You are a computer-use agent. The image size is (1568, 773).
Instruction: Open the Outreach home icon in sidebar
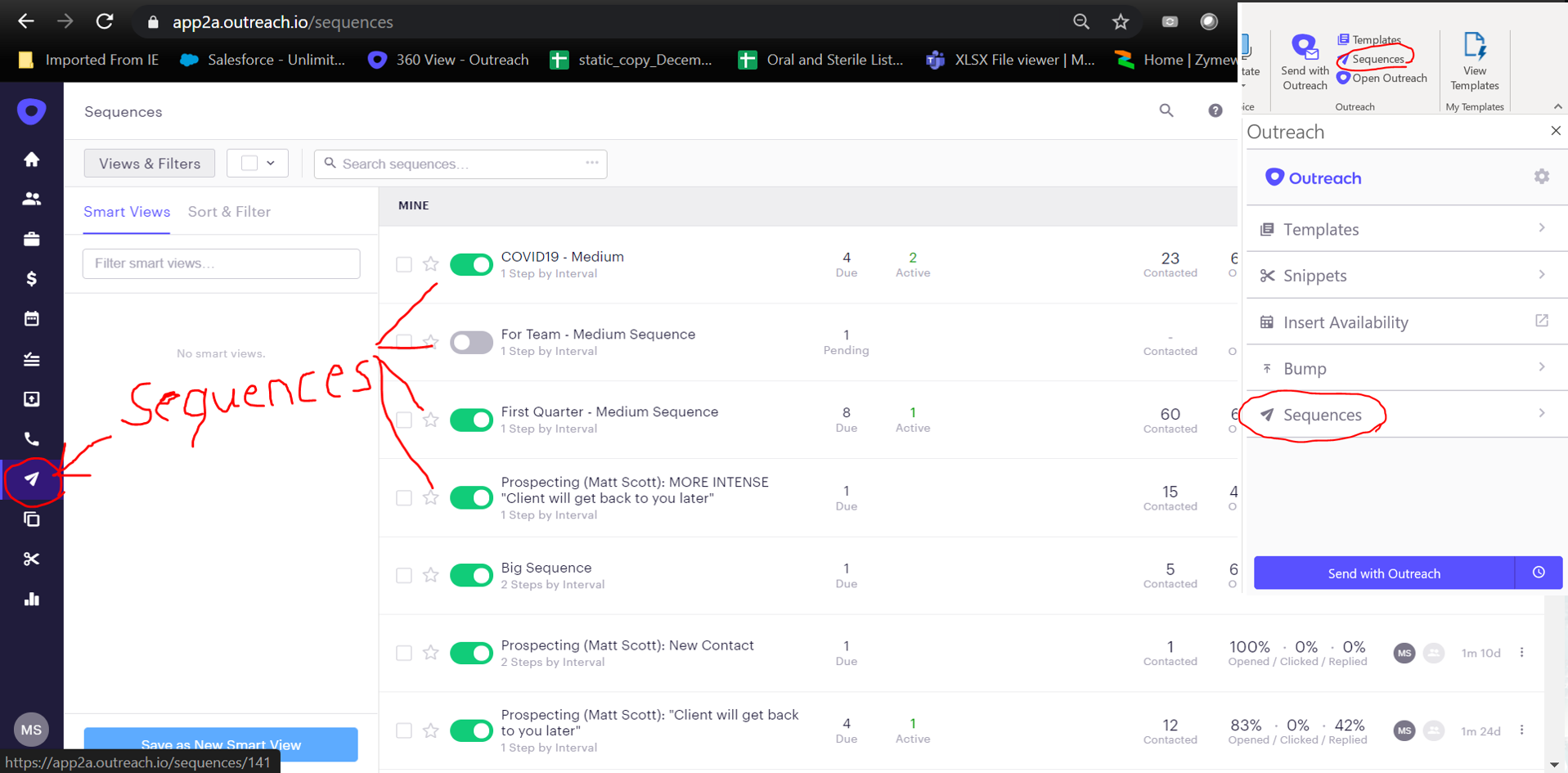click(x=31, y=160)
